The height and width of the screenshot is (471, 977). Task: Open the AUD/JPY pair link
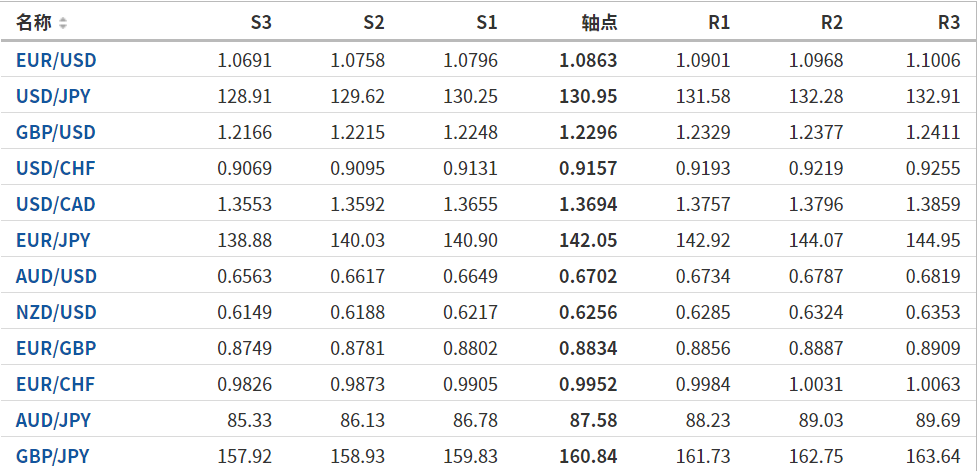[53, 420]
